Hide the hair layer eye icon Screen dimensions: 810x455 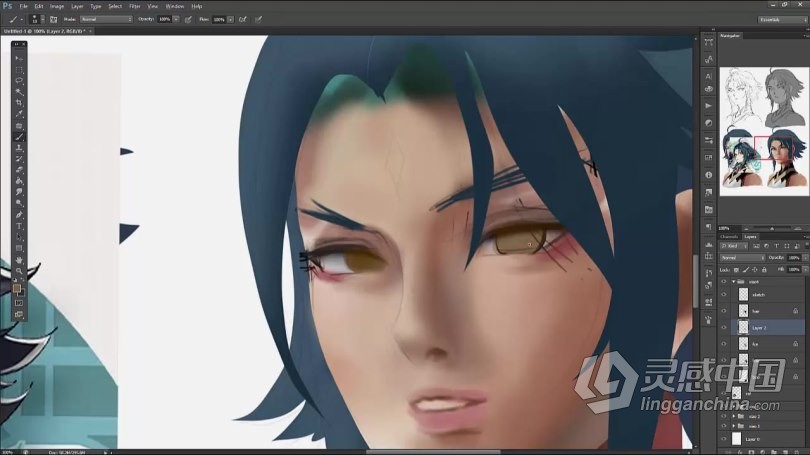[724, 311]
